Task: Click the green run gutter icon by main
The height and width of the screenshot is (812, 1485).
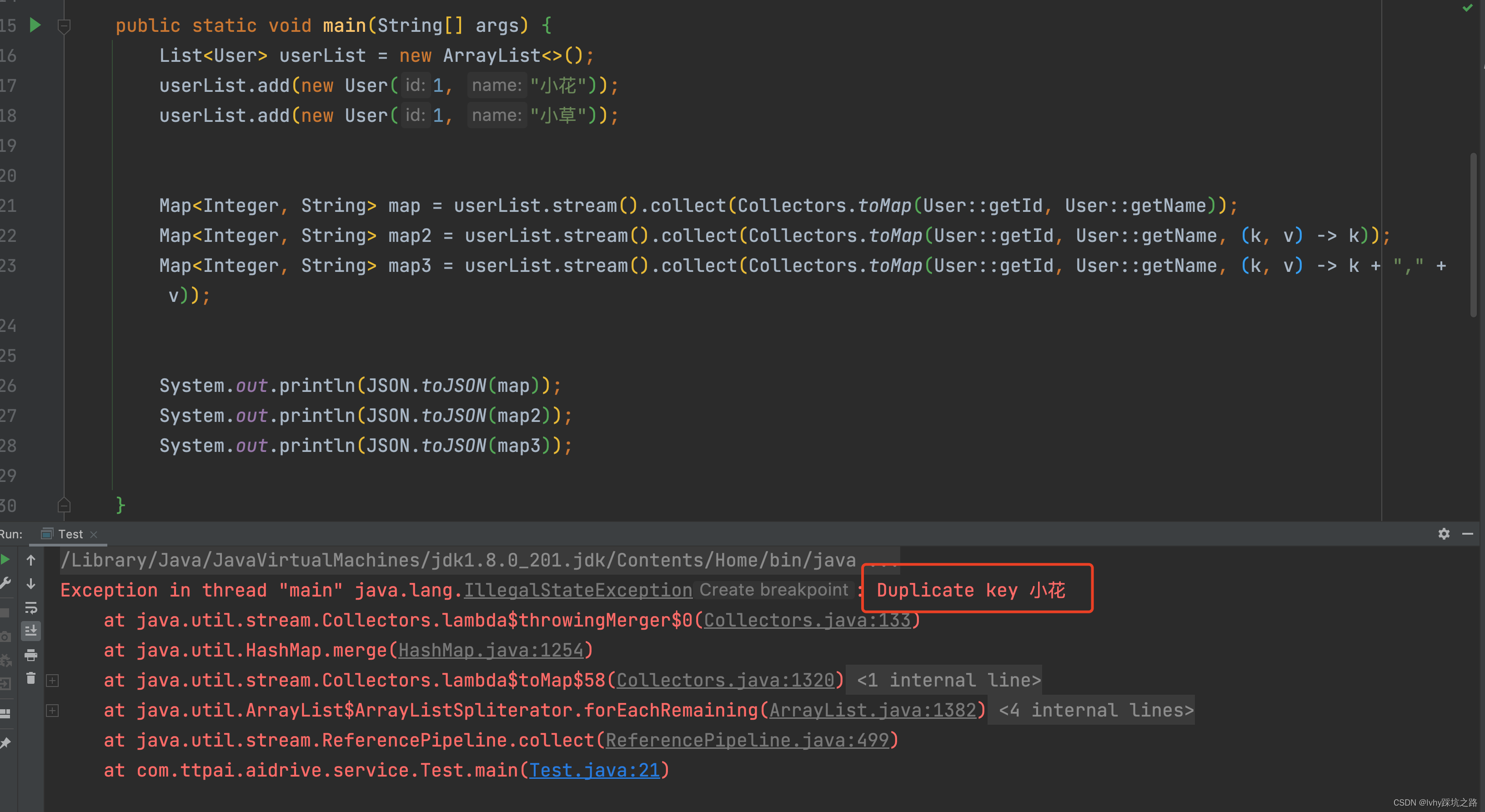Action: click(x=35, y=25)
